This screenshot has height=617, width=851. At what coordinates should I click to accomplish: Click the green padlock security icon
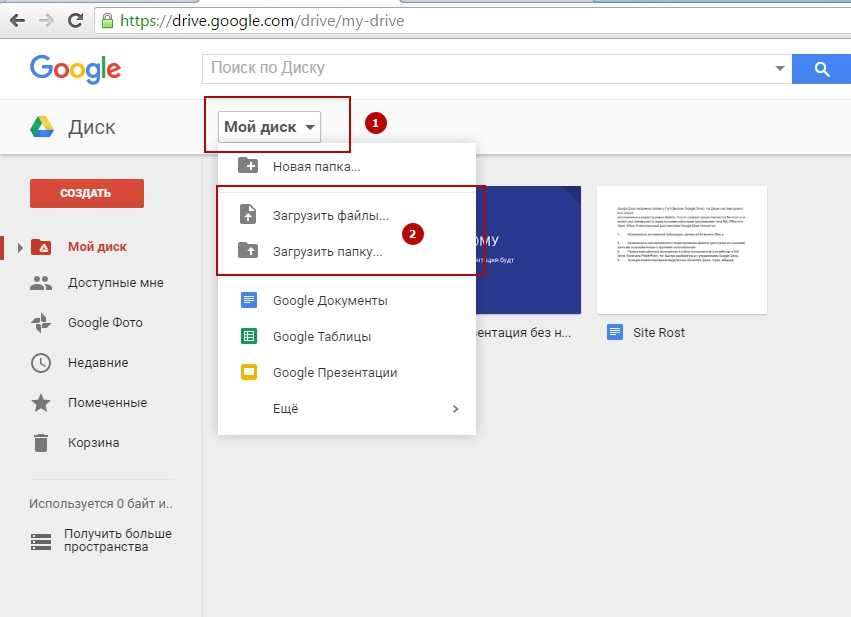pos(107,21)
